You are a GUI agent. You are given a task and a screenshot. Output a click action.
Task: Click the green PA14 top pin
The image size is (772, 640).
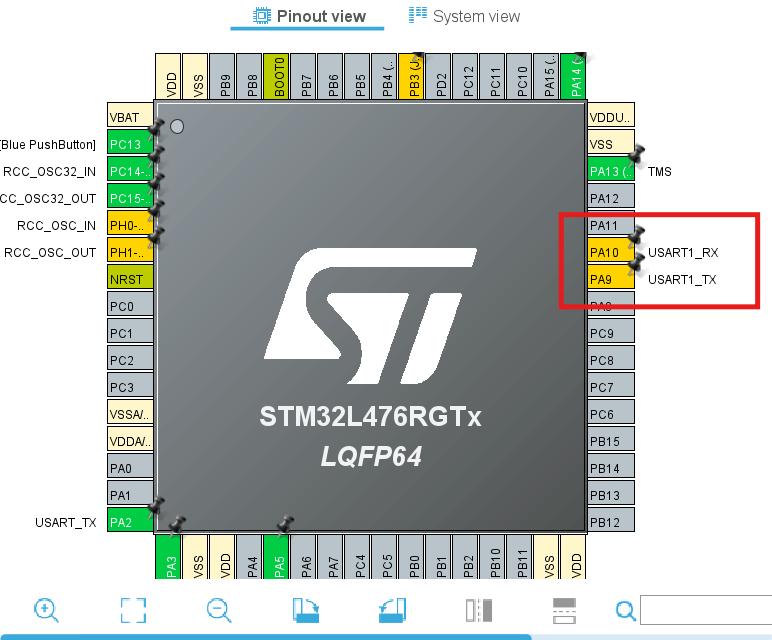coord(574,76)
